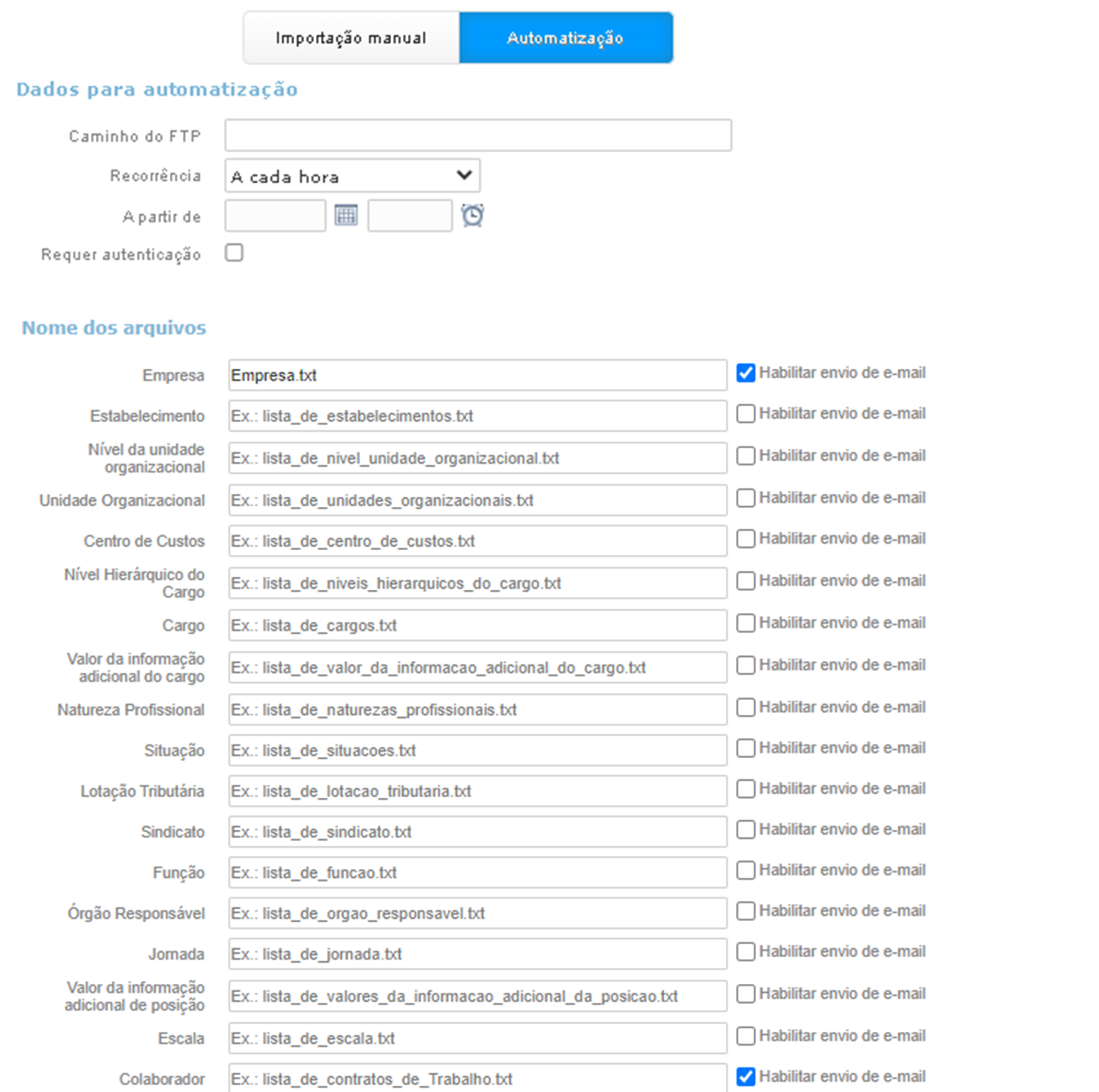Enable email sending for Estabelecimento
The height and width of the screenshot is (1092, 1099).
pyautogui.click(x=745, y=413)
